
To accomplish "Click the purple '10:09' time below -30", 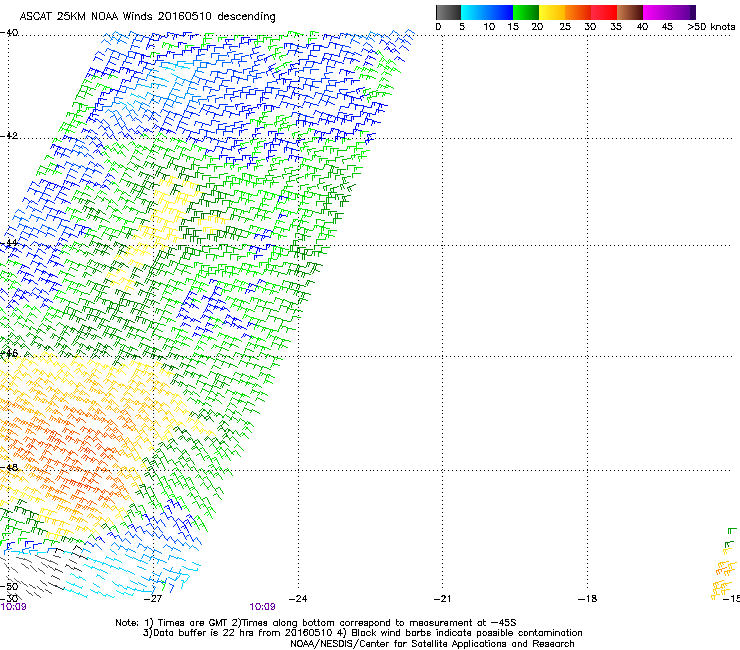I will pyautogui.click(x=14, y=607).
